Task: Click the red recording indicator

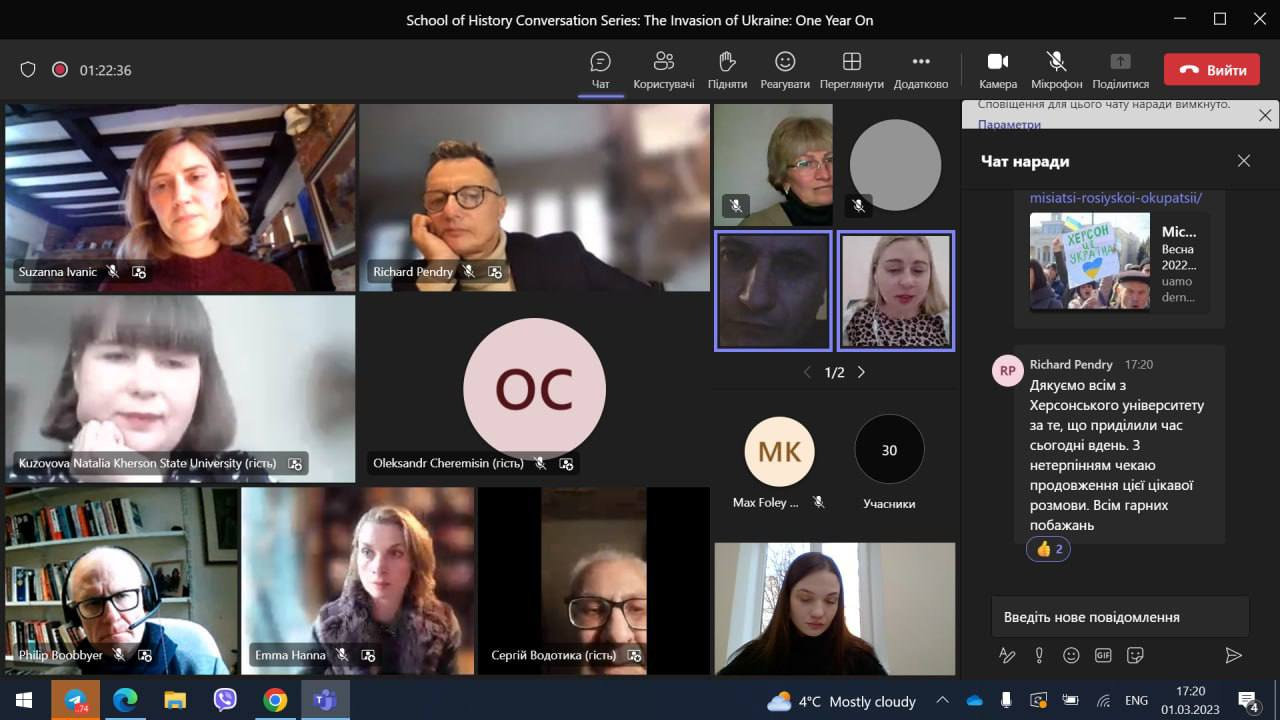Action: pyautogui.click(x=60, y=70)
